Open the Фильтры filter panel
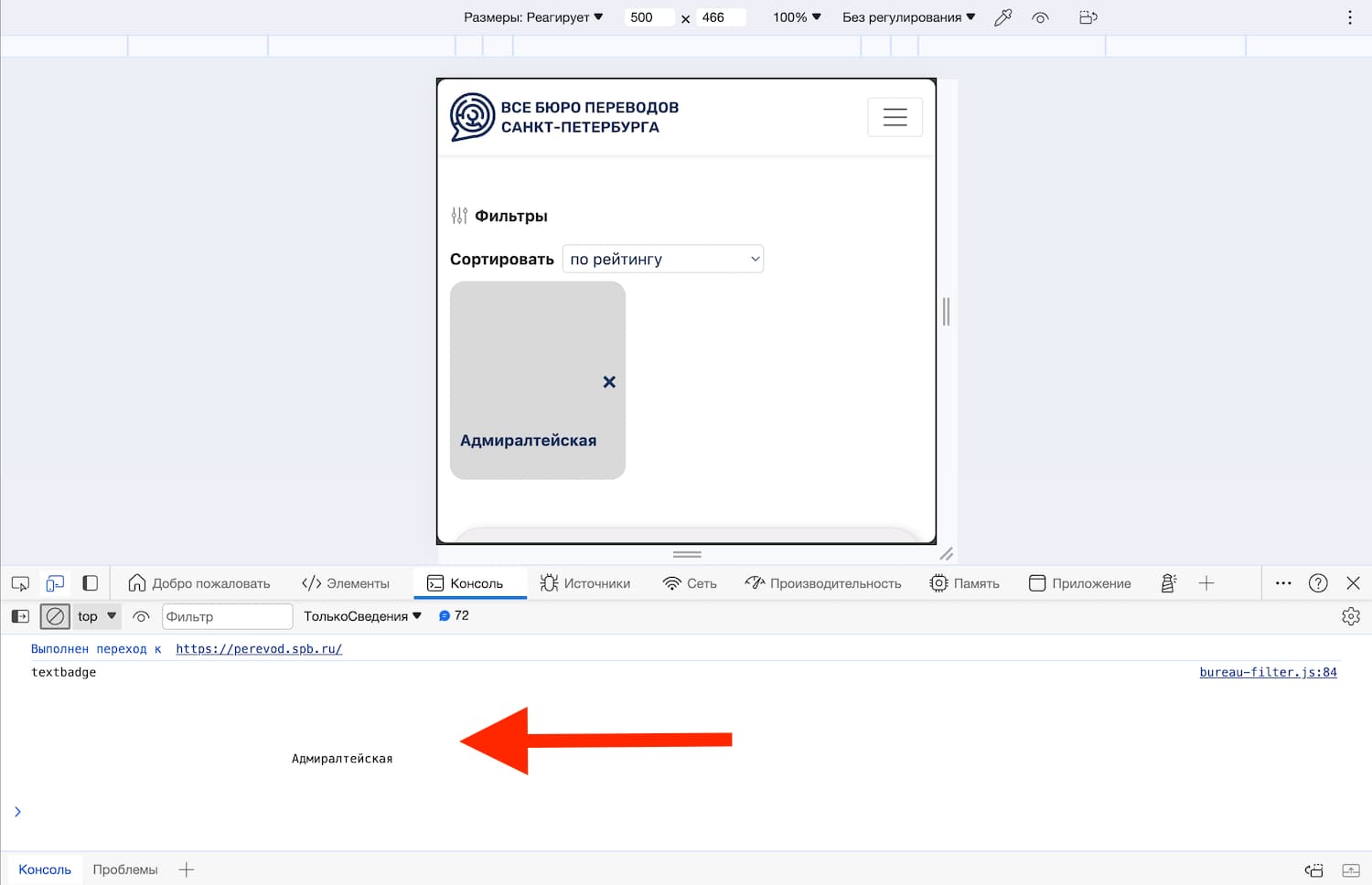1372x885 pixels. point(499,216)
